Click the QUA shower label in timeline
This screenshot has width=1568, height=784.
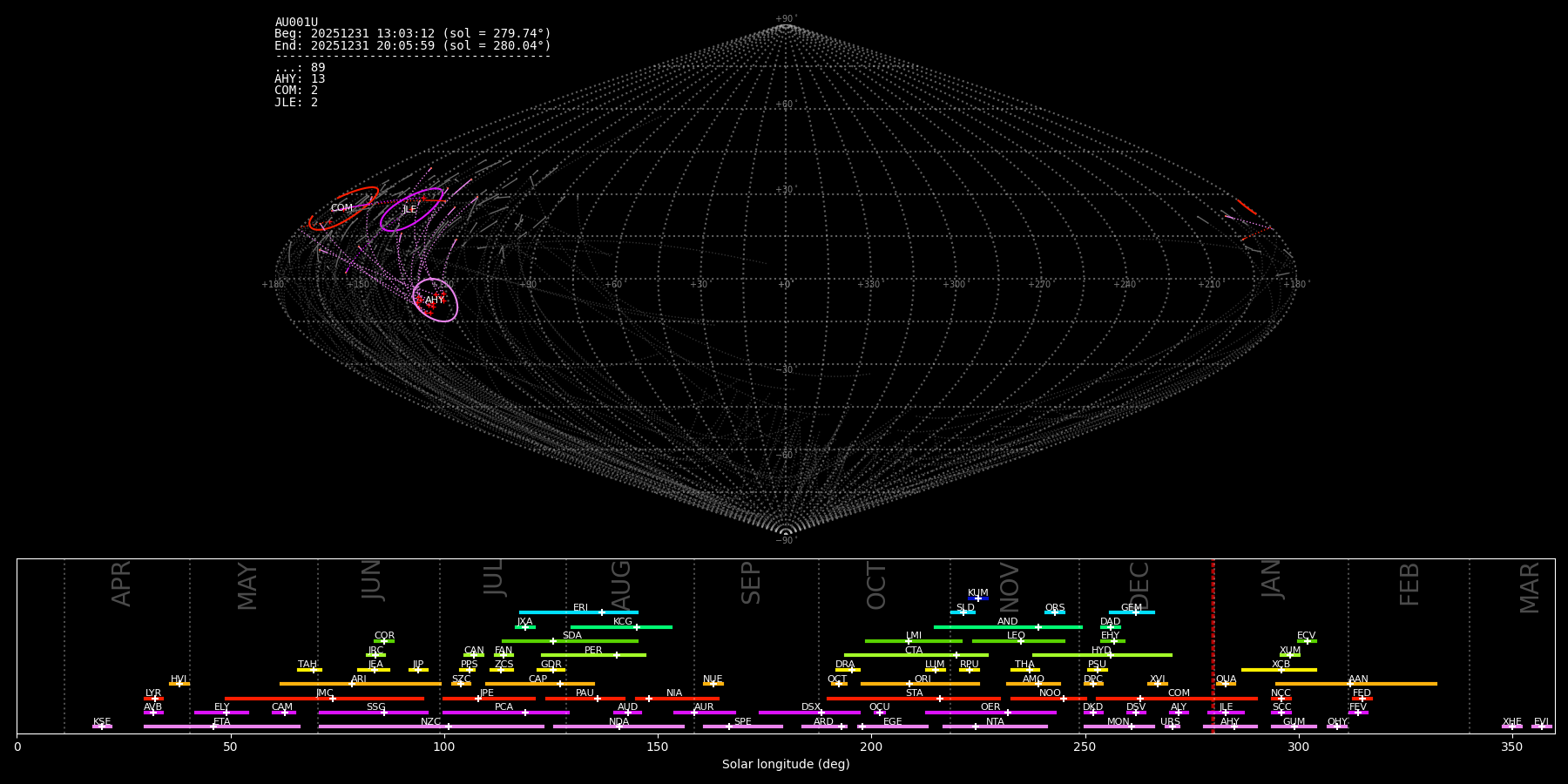(x=1226, y=679)
